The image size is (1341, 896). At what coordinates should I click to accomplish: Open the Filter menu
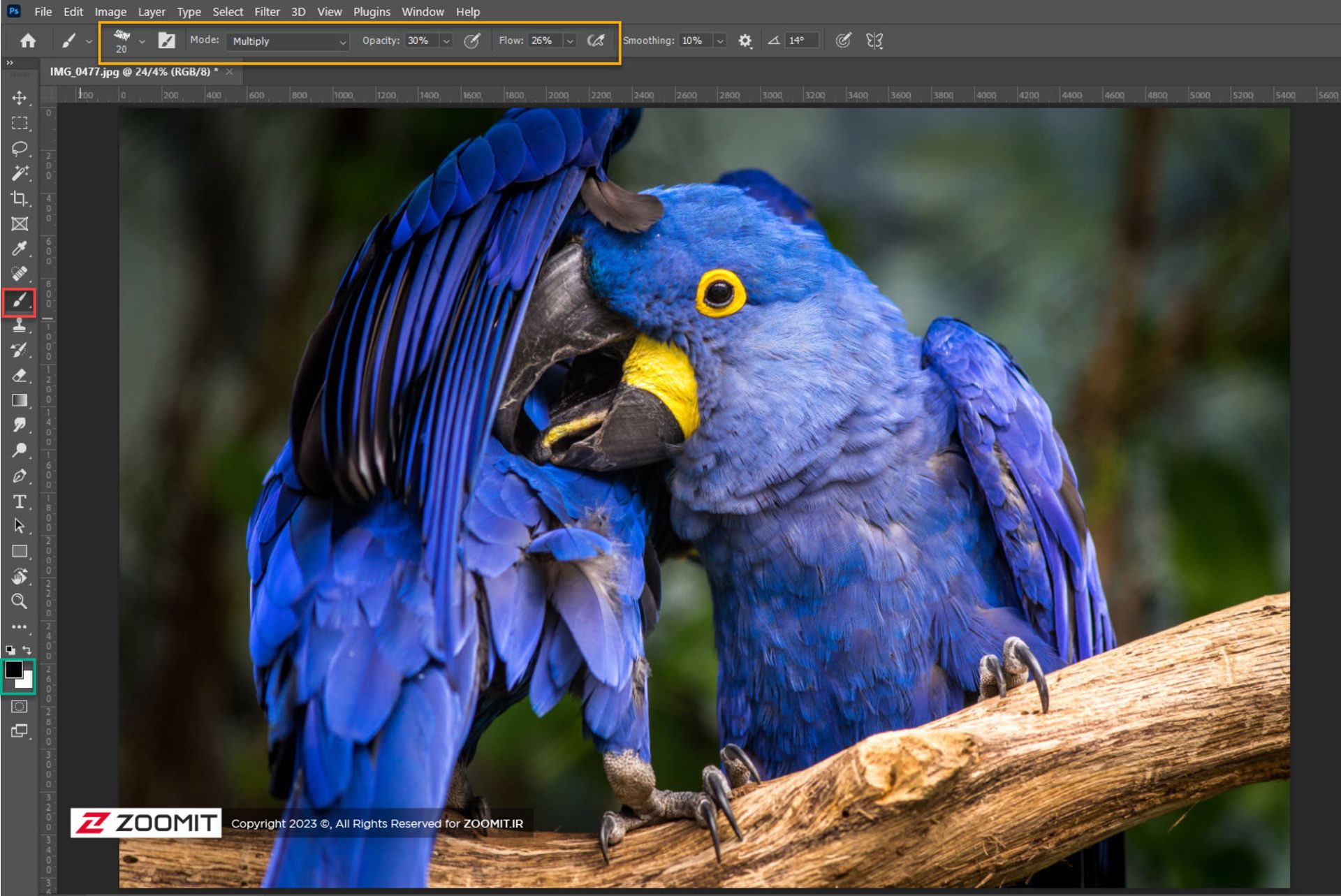[267, 12]
